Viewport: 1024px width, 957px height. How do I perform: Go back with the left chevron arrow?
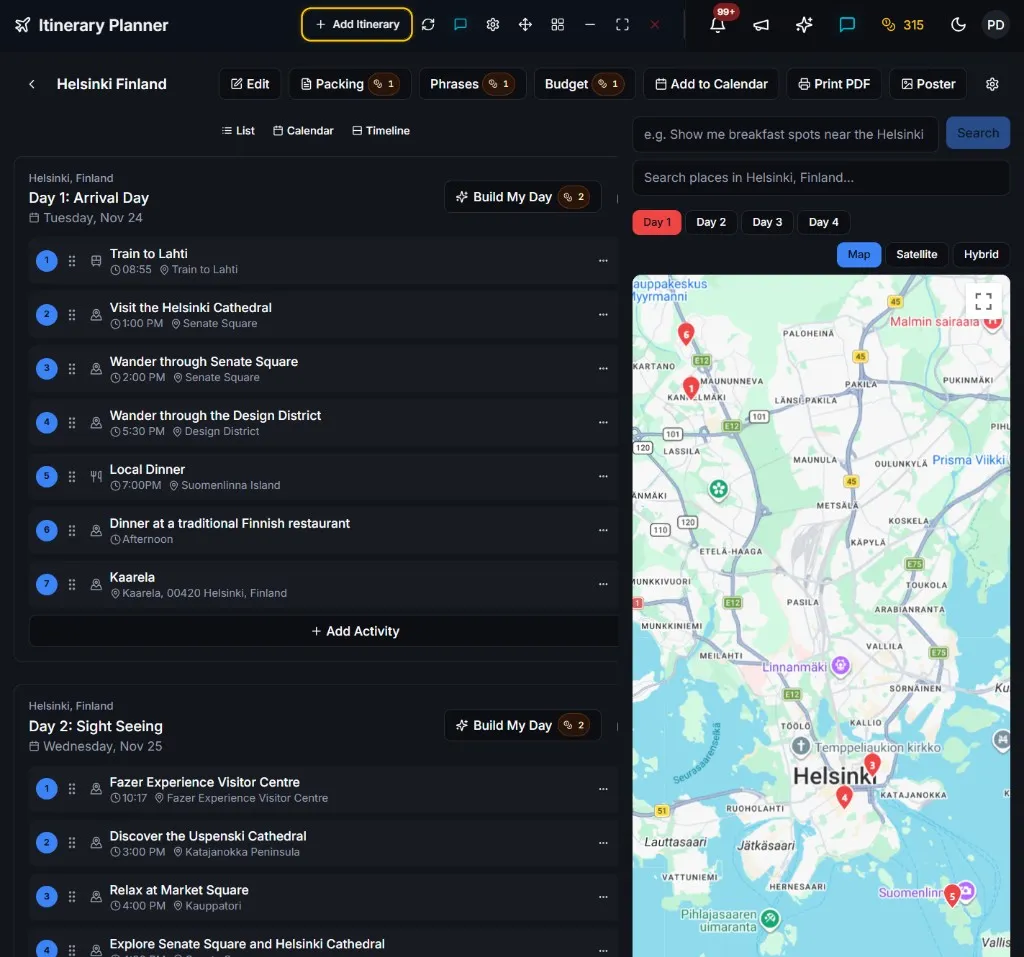pos(32,84)
